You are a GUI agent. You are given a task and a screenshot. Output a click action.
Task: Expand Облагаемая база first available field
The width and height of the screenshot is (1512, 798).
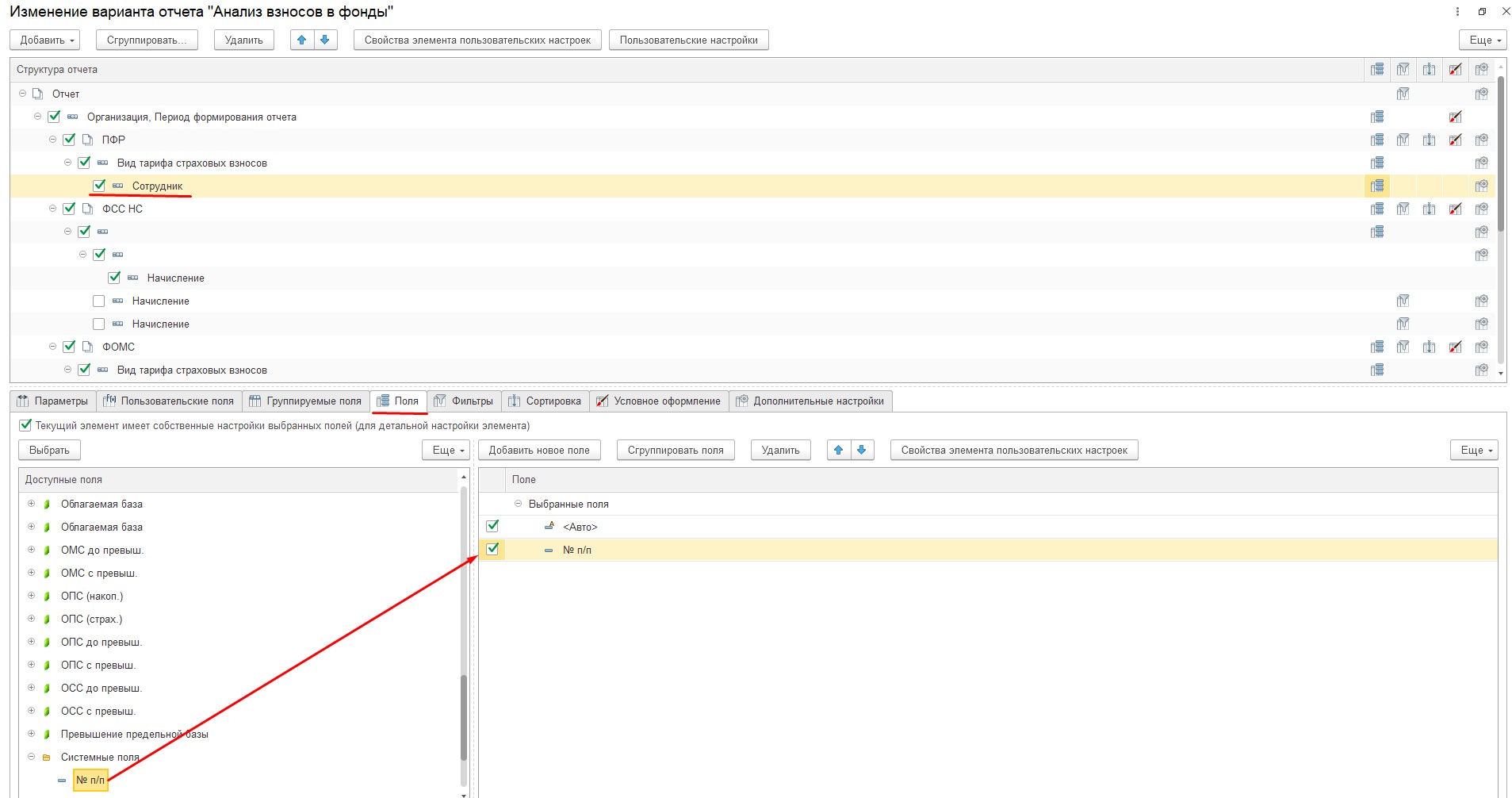[32, 504]
